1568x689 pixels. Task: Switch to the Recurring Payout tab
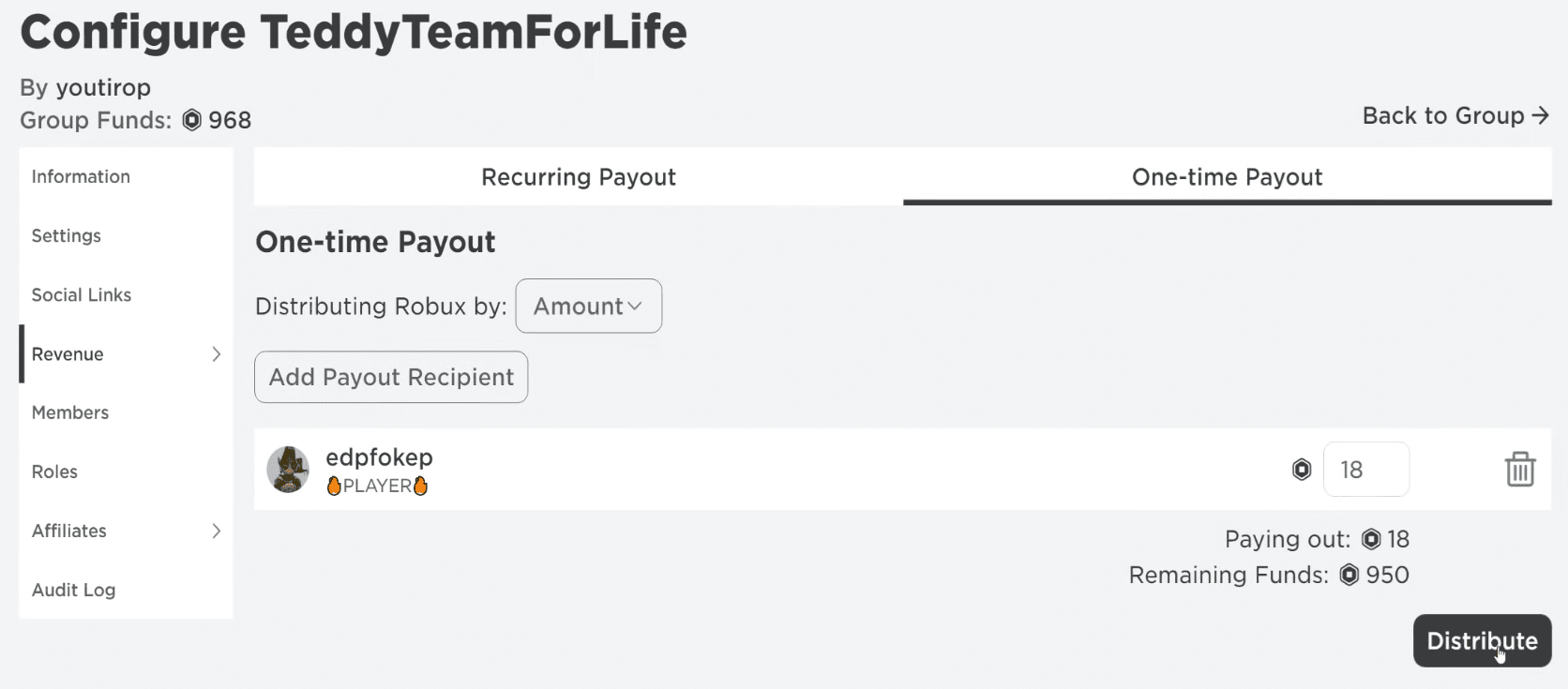[578, 177]
